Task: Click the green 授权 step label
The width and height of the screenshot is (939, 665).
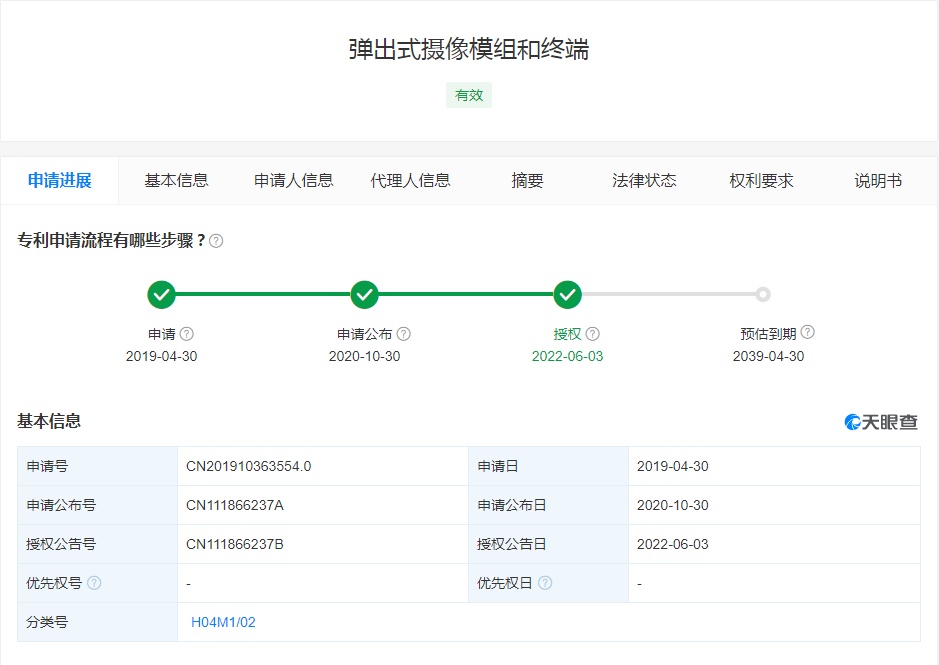Action: (x=567, y=334)
